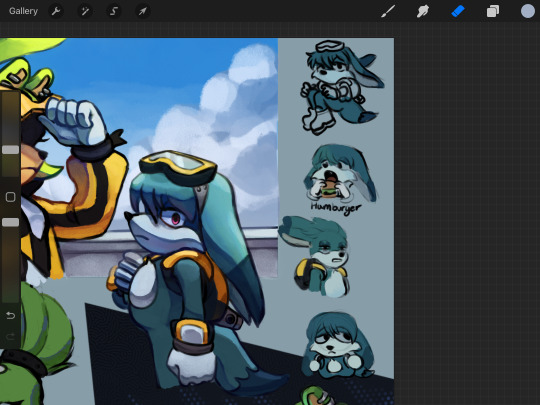Screen dimensions: 540x405
Task: Click the brush size slider handle
Action: [x=10, y=149]
